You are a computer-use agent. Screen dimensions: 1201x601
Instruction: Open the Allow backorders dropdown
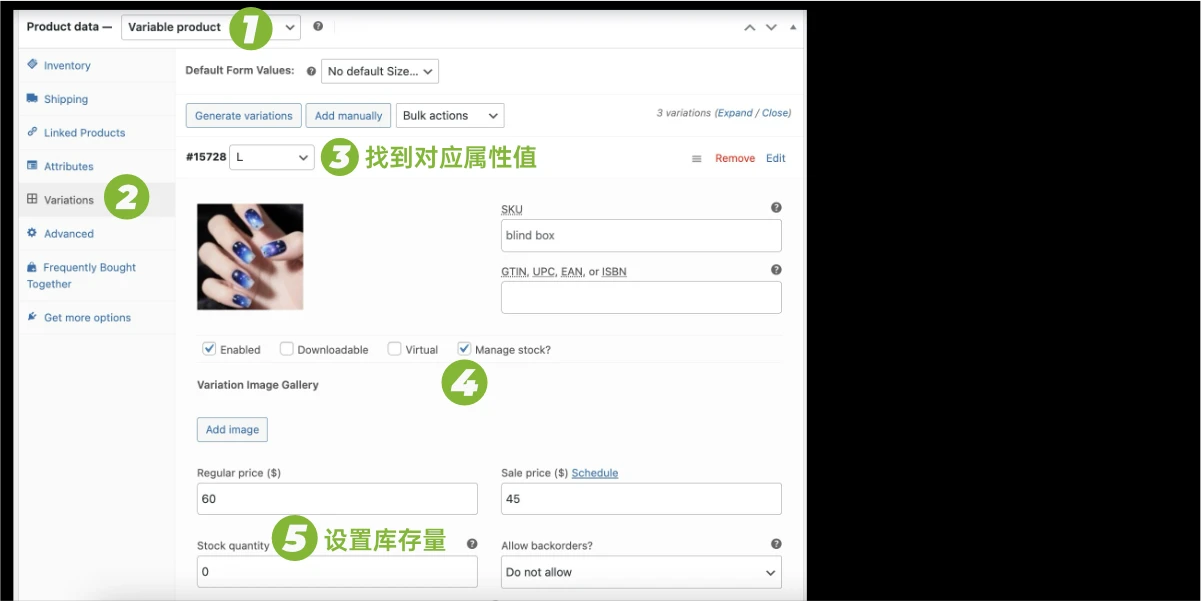[640, 572]
